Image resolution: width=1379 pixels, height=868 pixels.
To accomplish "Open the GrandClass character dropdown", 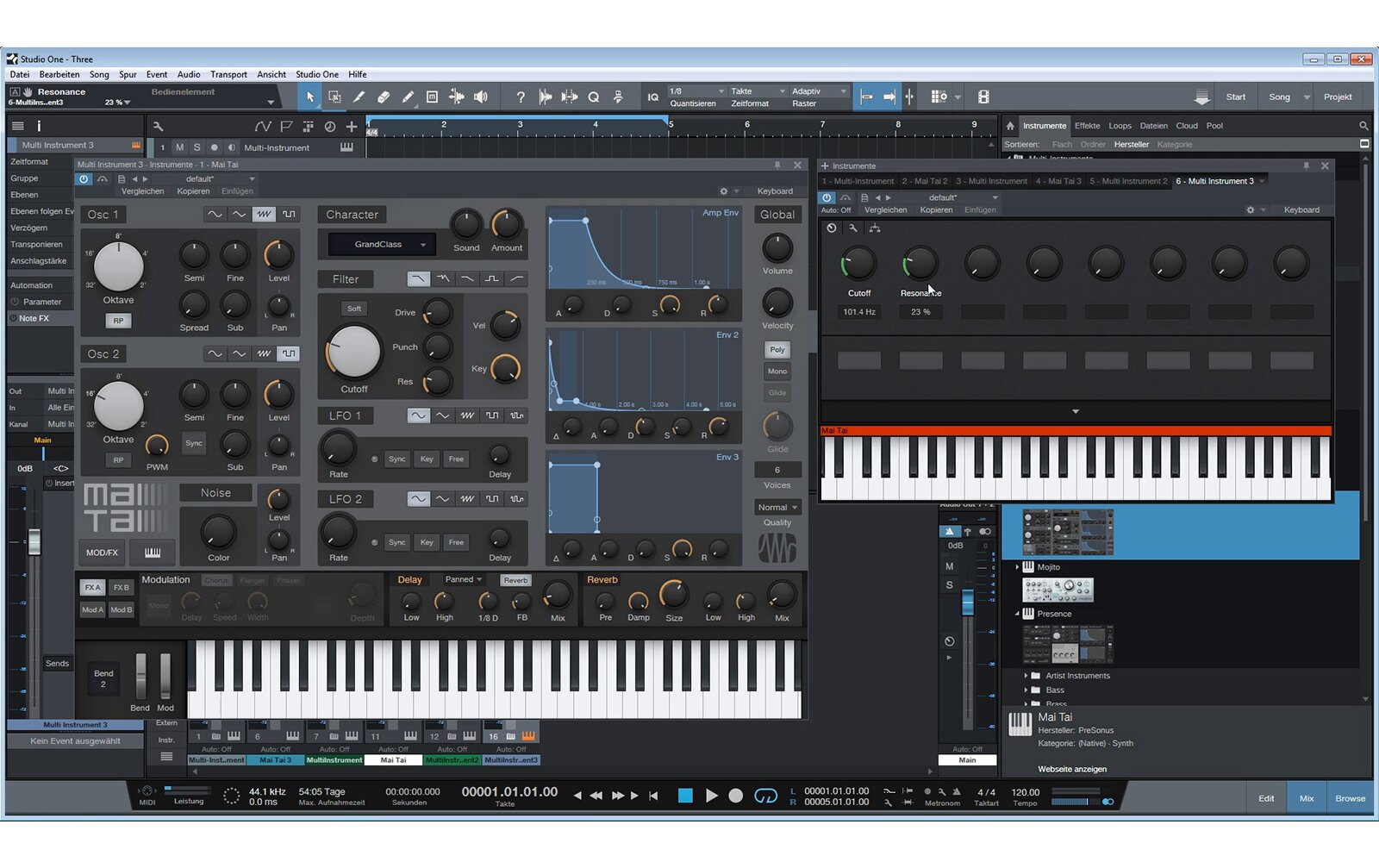I will [x=382, y=245].
